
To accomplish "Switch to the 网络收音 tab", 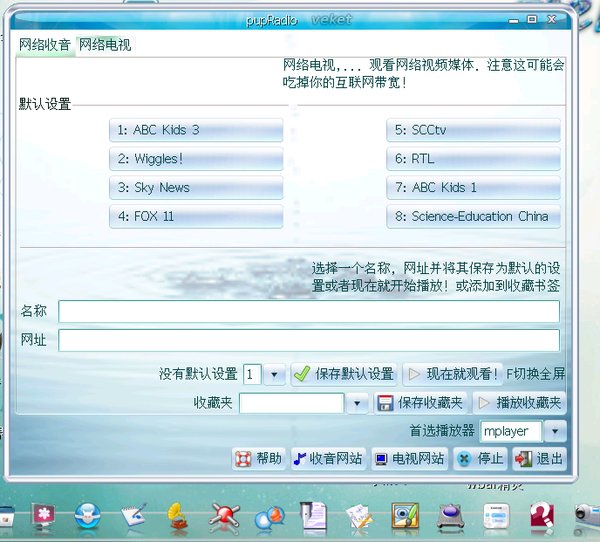I will pos(45,45).
